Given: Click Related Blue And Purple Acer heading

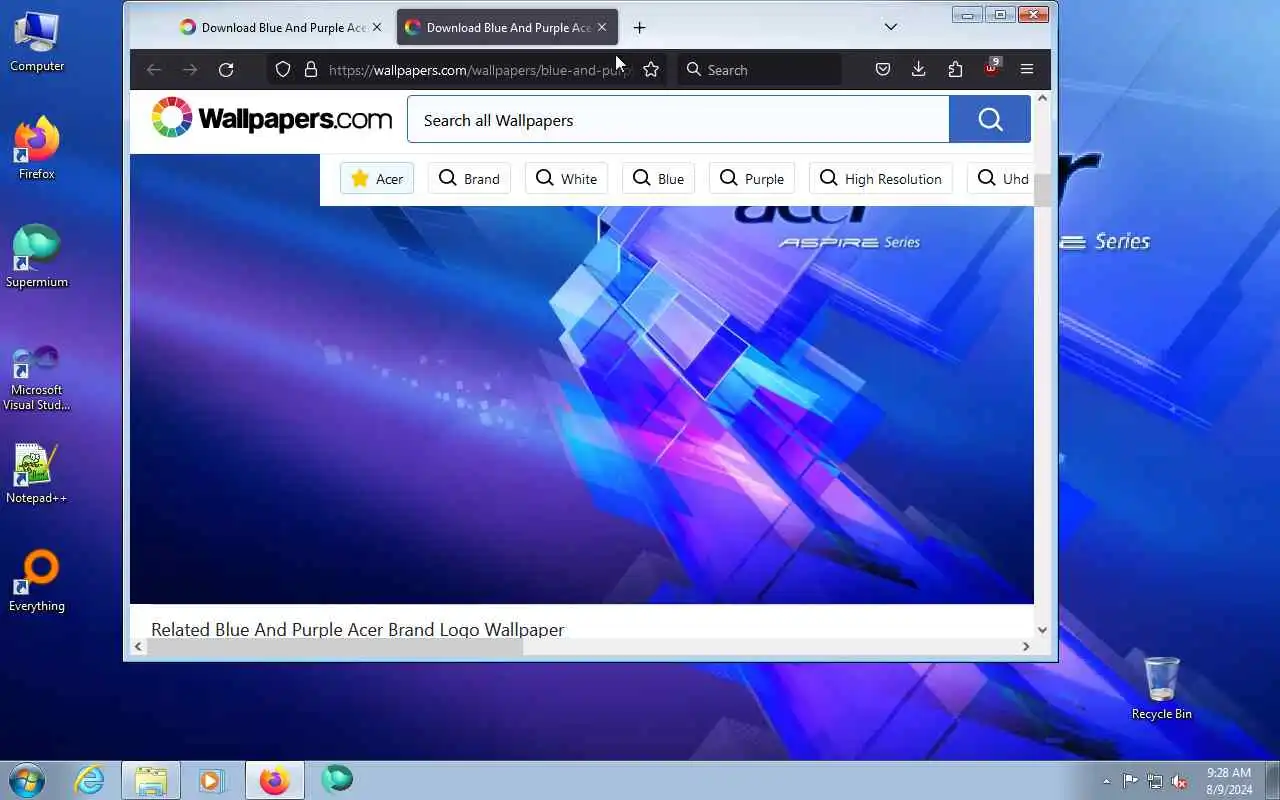Looking at the screenshot, I should click(358, 629).
